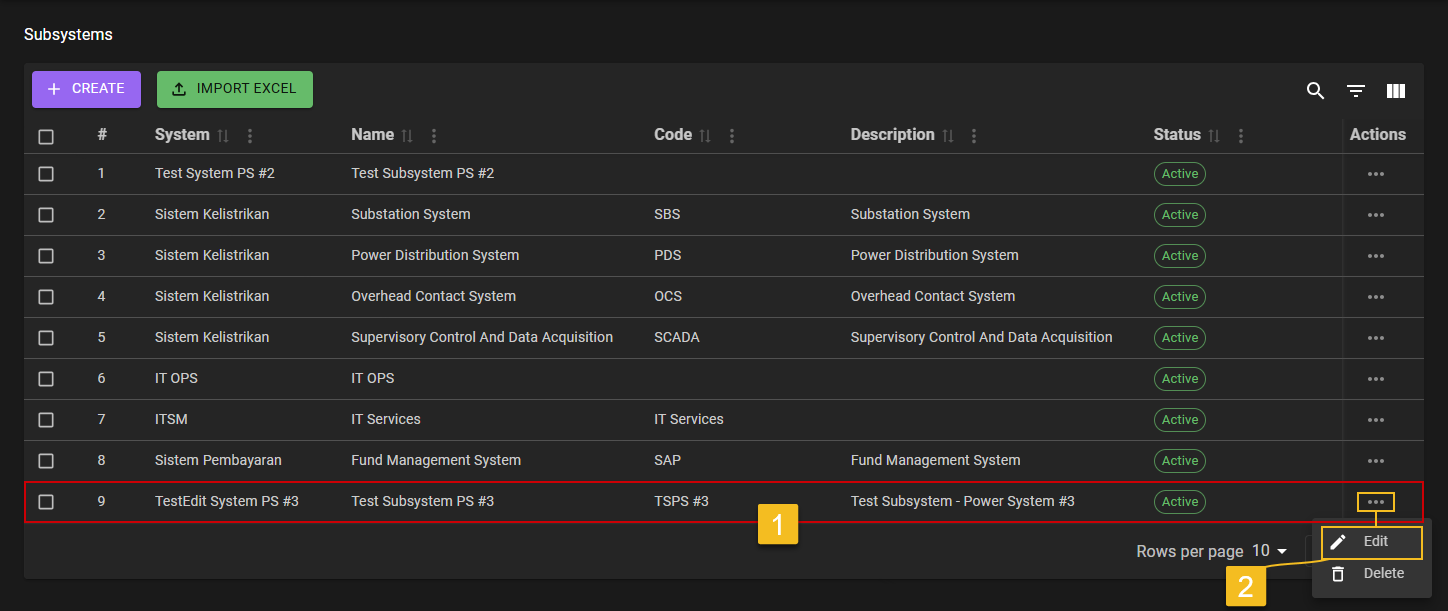This screenshot has width=1448, height=611.
Task: Sort by System column arrows
Action: click(223, 136)
